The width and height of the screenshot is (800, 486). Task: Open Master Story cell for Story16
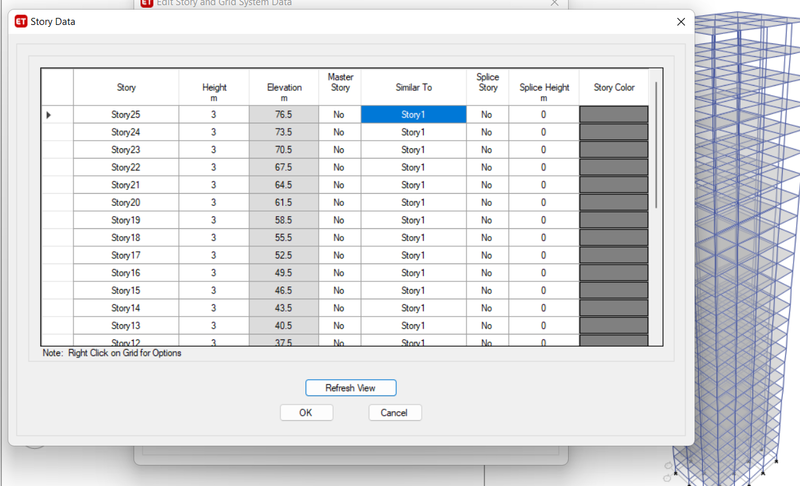[340, 273]
